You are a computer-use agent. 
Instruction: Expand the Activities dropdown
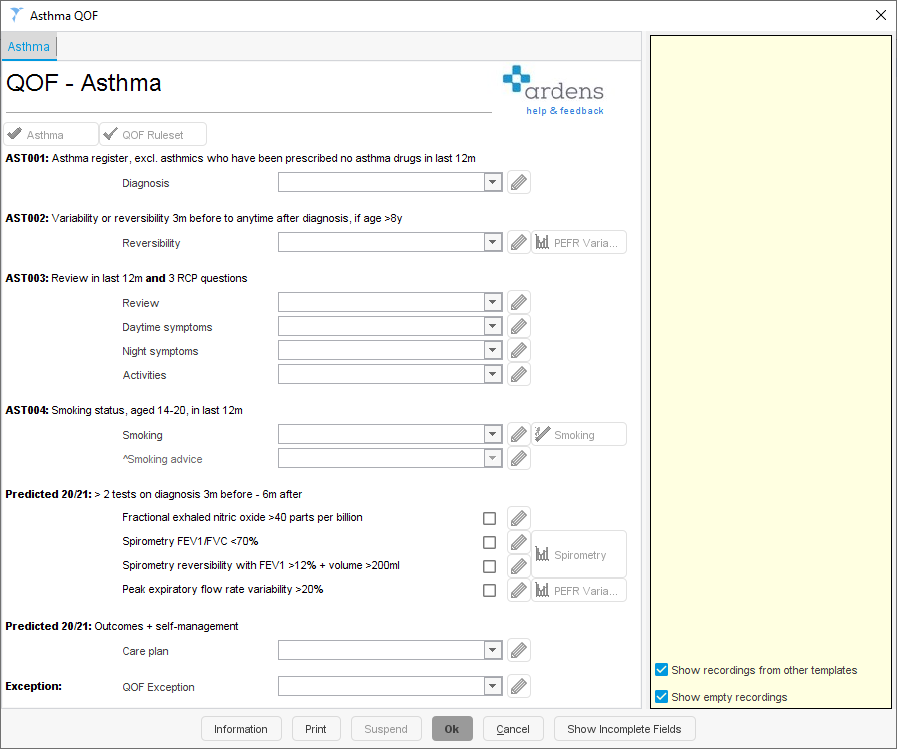493,375
